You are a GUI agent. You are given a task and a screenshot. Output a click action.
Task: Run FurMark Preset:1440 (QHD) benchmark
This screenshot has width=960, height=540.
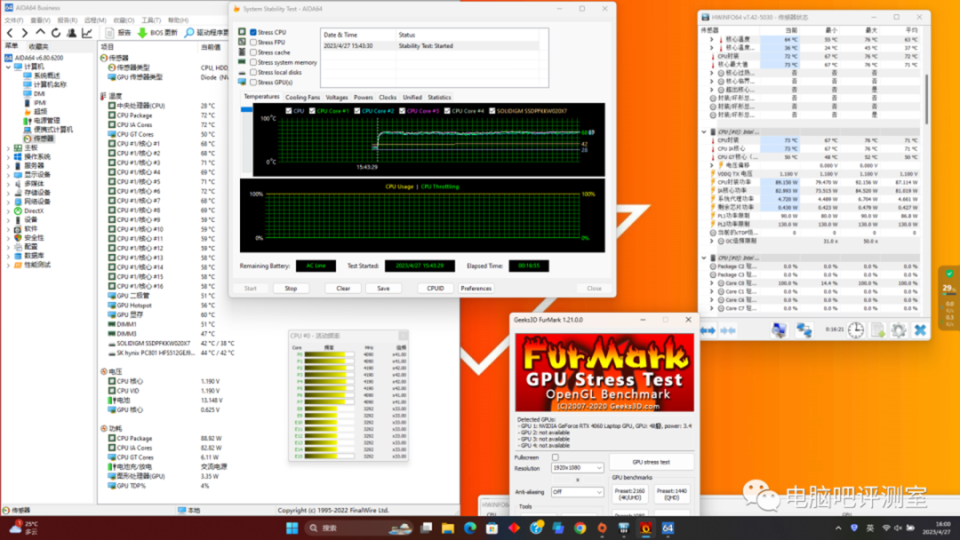(x=672, y=494)
